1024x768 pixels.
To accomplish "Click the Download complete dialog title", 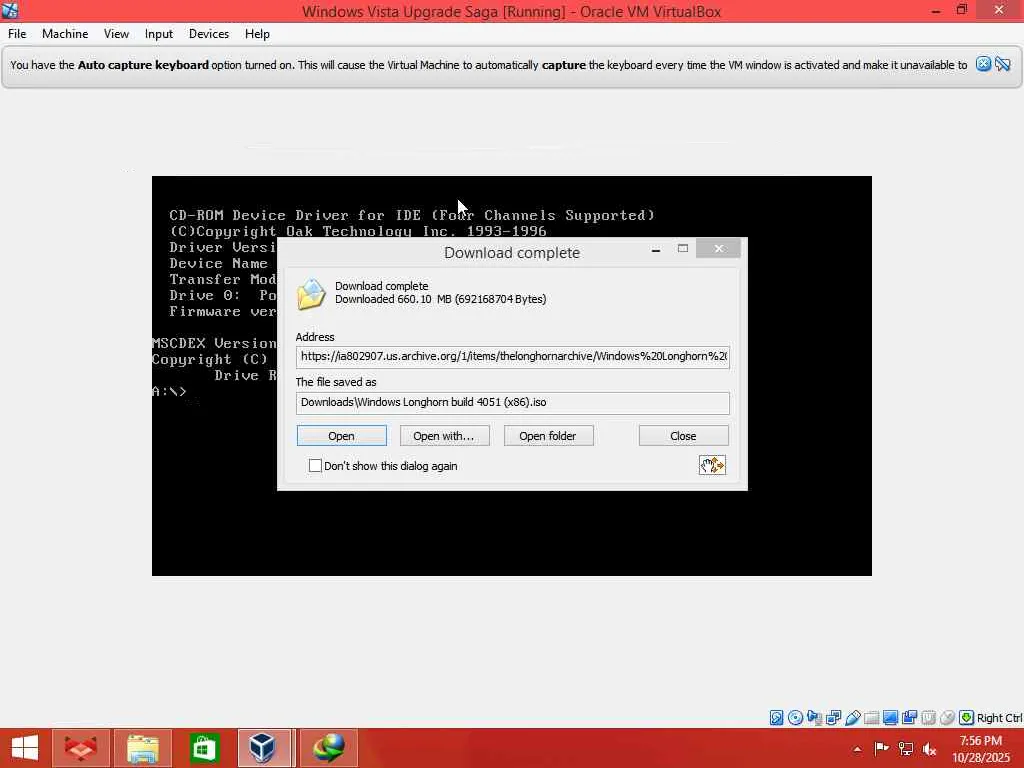I will tap(512, 253).
